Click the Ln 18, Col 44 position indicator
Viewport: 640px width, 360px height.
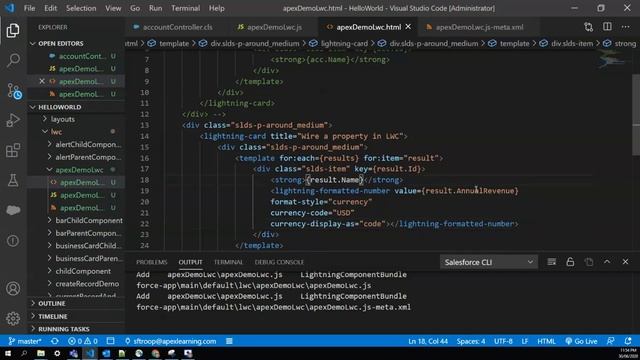point(428,341)
